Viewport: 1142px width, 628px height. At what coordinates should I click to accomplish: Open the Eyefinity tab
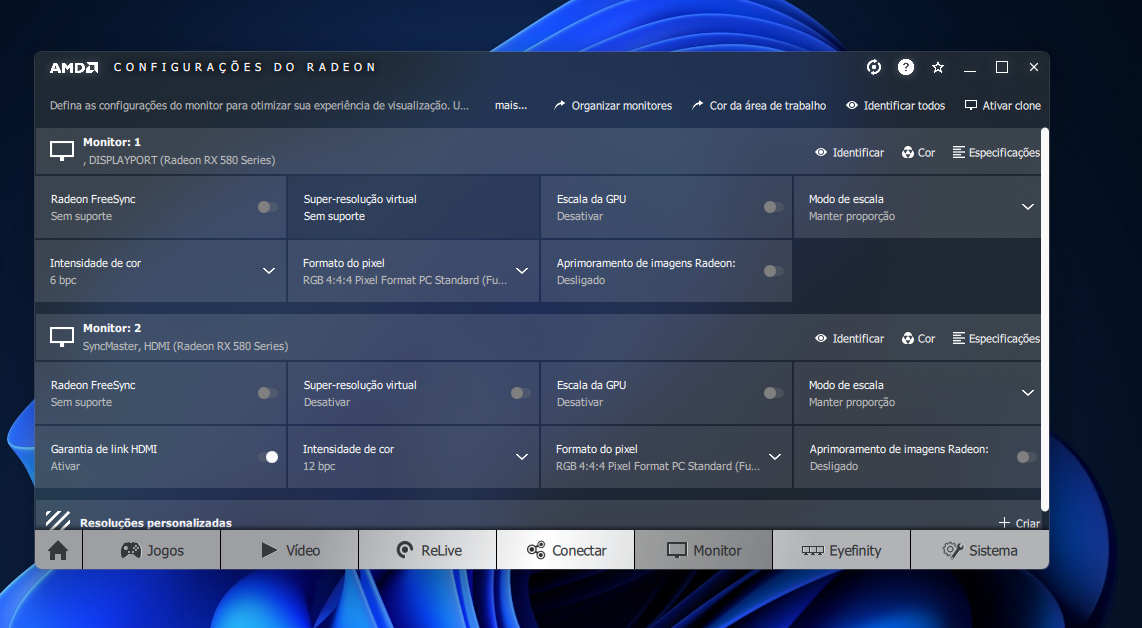click(841, 550)
